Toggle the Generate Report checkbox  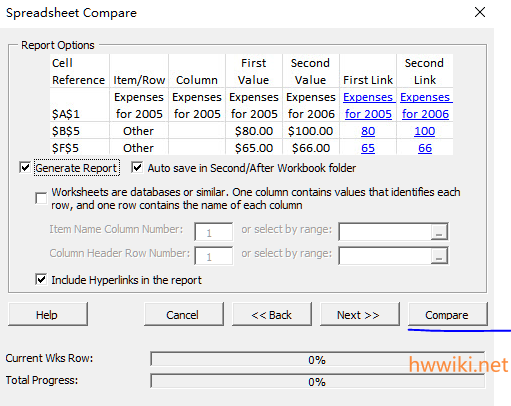tap(25, 167)
